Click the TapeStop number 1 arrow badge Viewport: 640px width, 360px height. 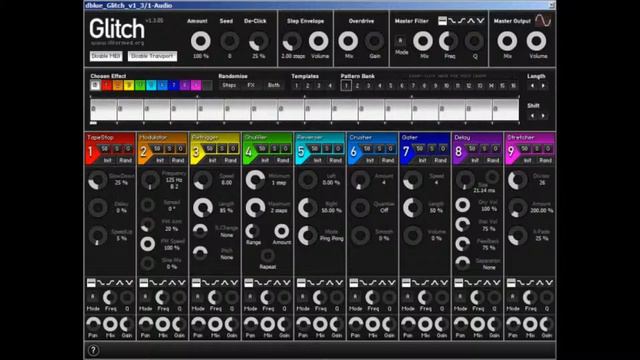tap(91, 152)
